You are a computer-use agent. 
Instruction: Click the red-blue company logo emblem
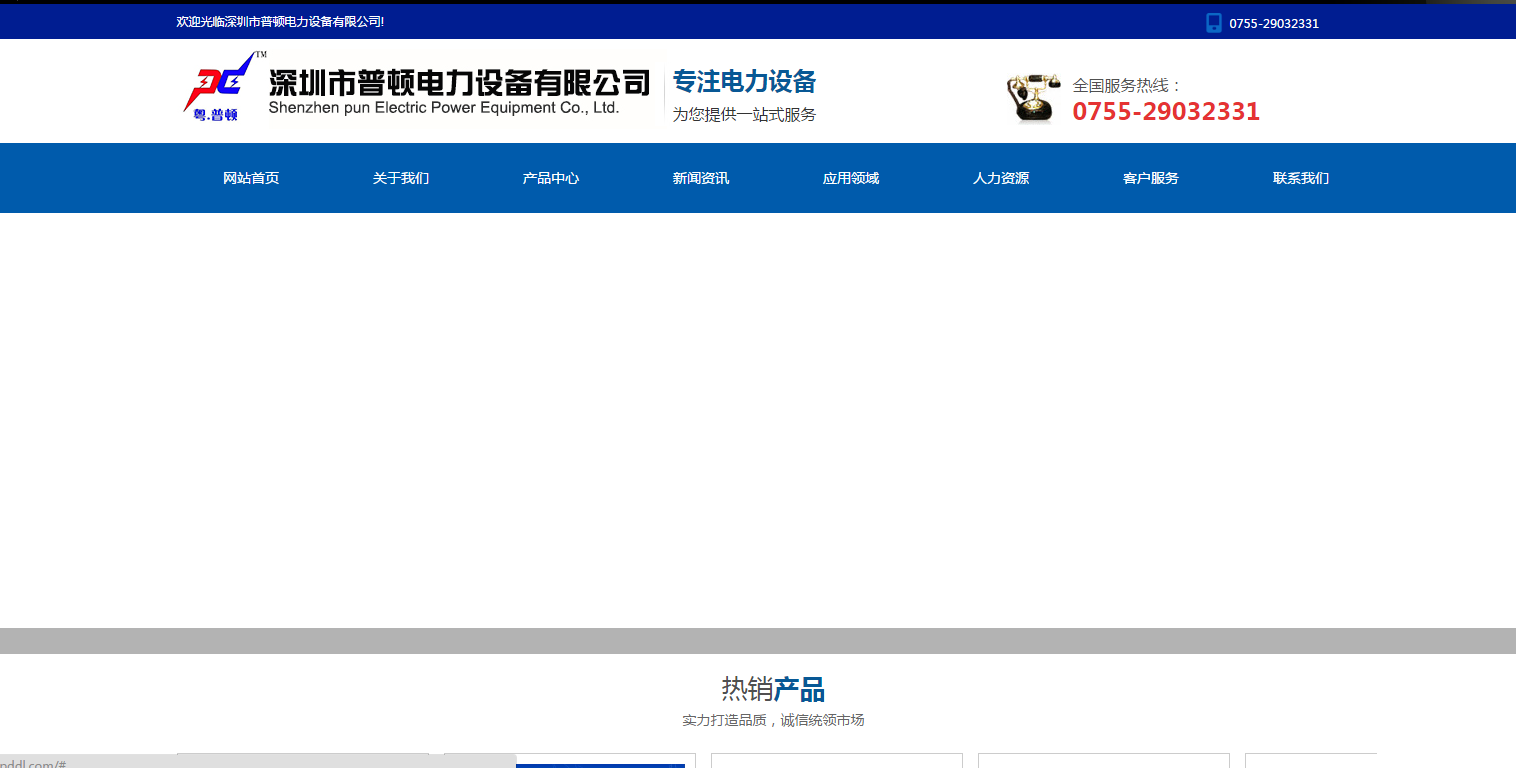pyautogui.click(x=217, y=86)
